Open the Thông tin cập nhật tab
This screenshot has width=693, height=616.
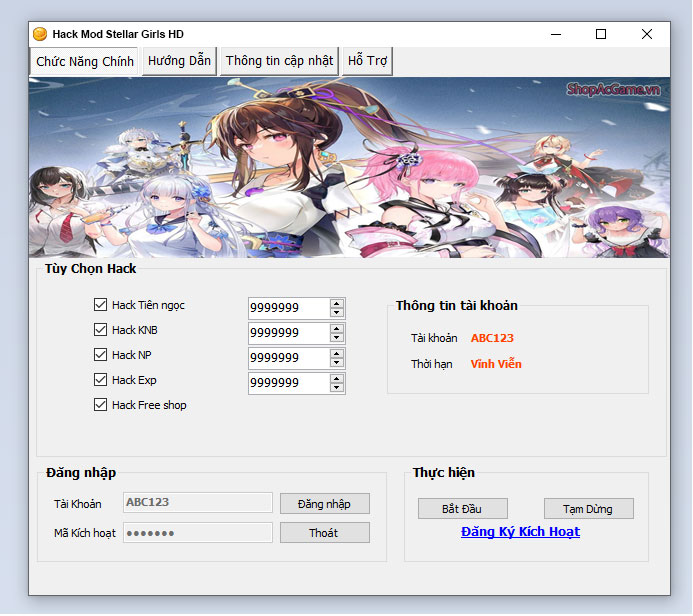tap(279, 61)
